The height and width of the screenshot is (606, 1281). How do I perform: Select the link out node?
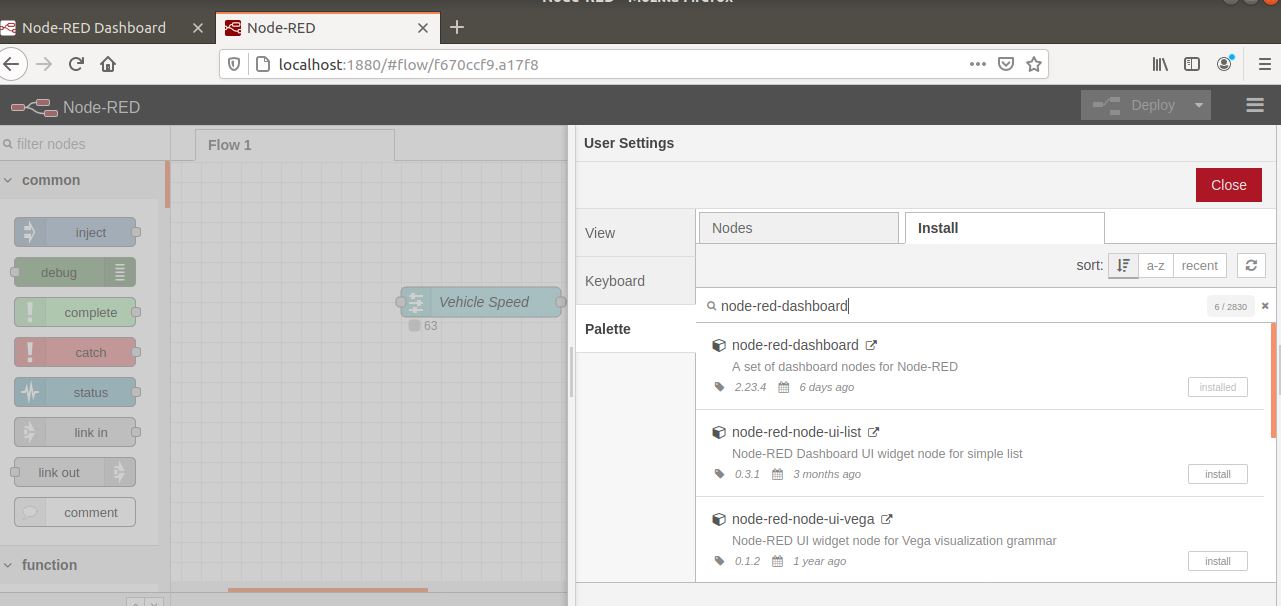point(75,472)
